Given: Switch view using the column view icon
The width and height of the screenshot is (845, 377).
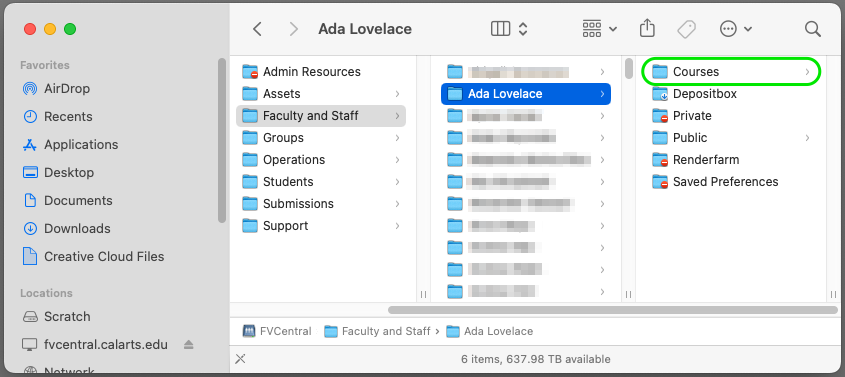Looking at the screenshot, I should pyautogui.click(x=500, y=29).
